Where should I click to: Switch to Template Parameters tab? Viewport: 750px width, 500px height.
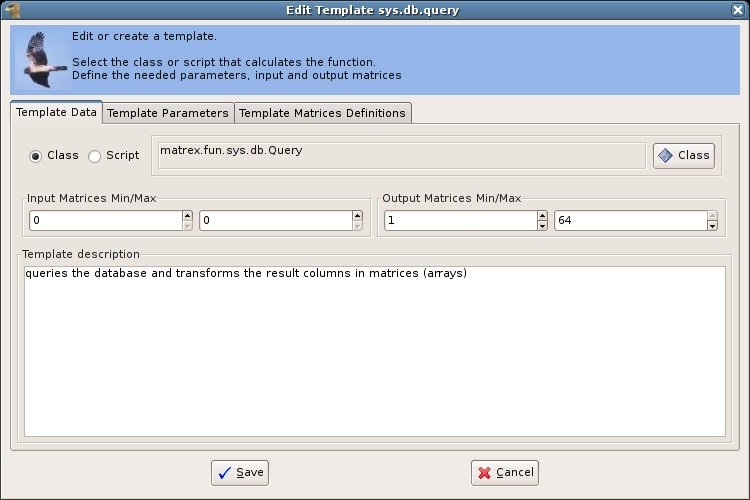click(x=168, y=113)
